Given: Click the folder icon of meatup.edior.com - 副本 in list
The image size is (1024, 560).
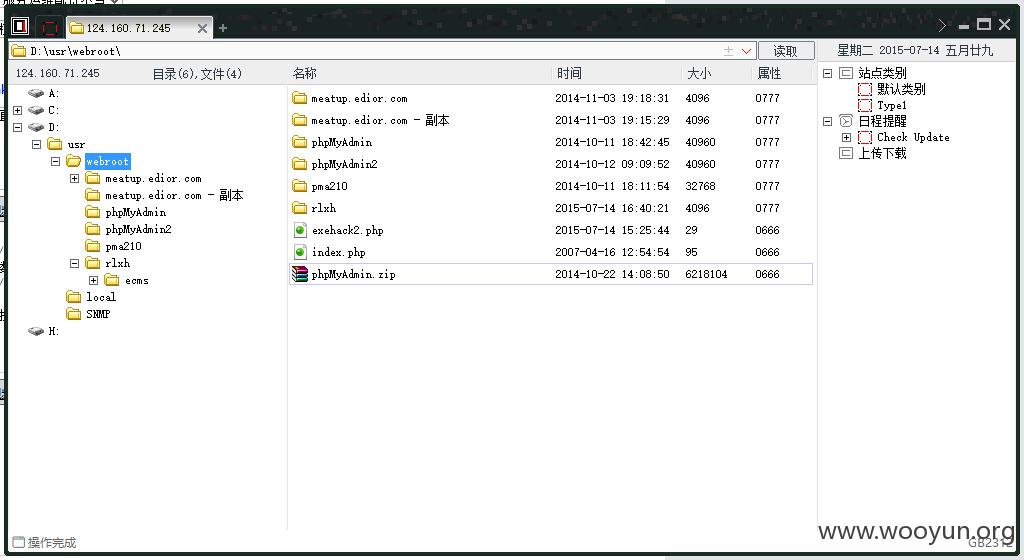Looking at the screenshot, I should (x=300, y=120).
